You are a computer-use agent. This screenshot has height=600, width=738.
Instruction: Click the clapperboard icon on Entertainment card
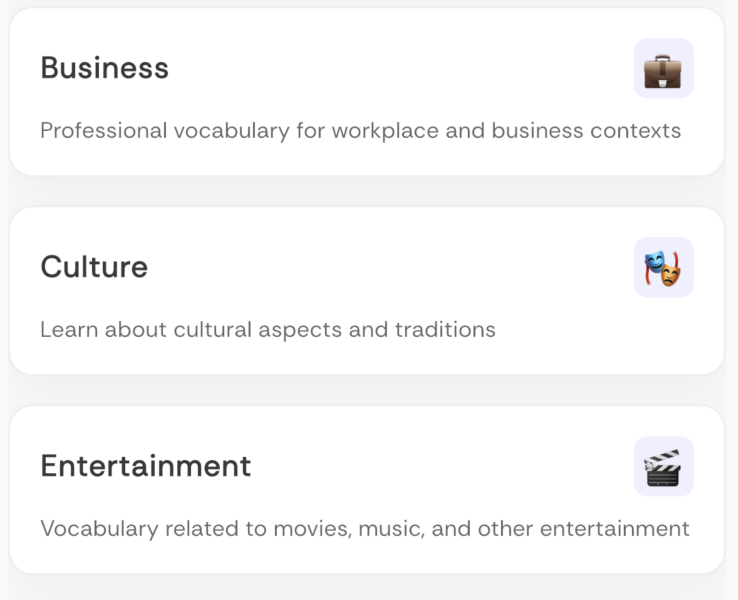pyautogui.click(x=663, y=467)
